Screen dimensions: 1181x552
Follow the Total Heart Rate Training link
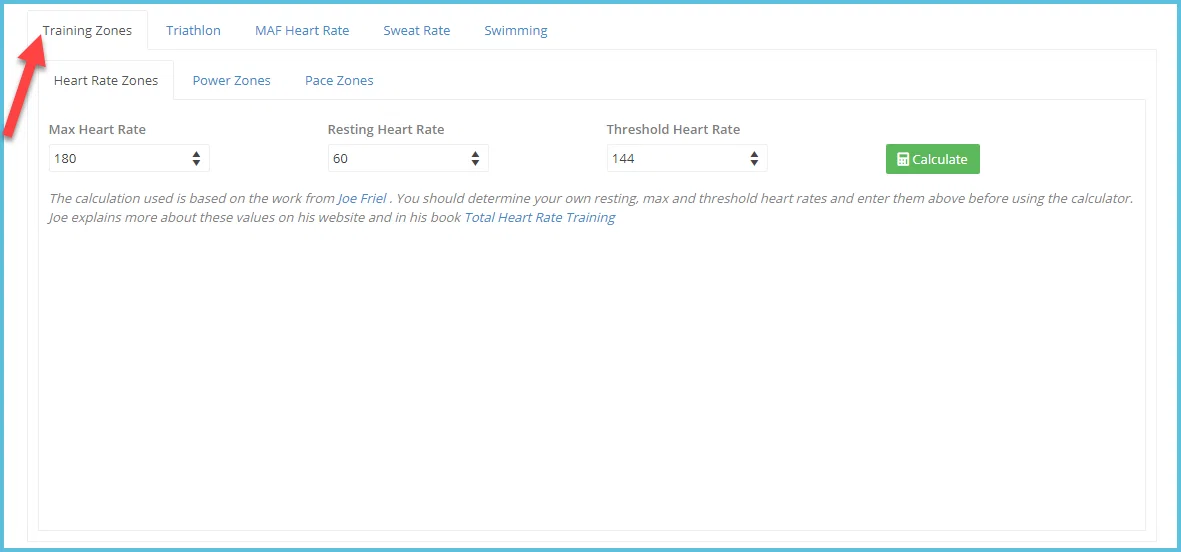pyautogui.click(x=540, y=218)
